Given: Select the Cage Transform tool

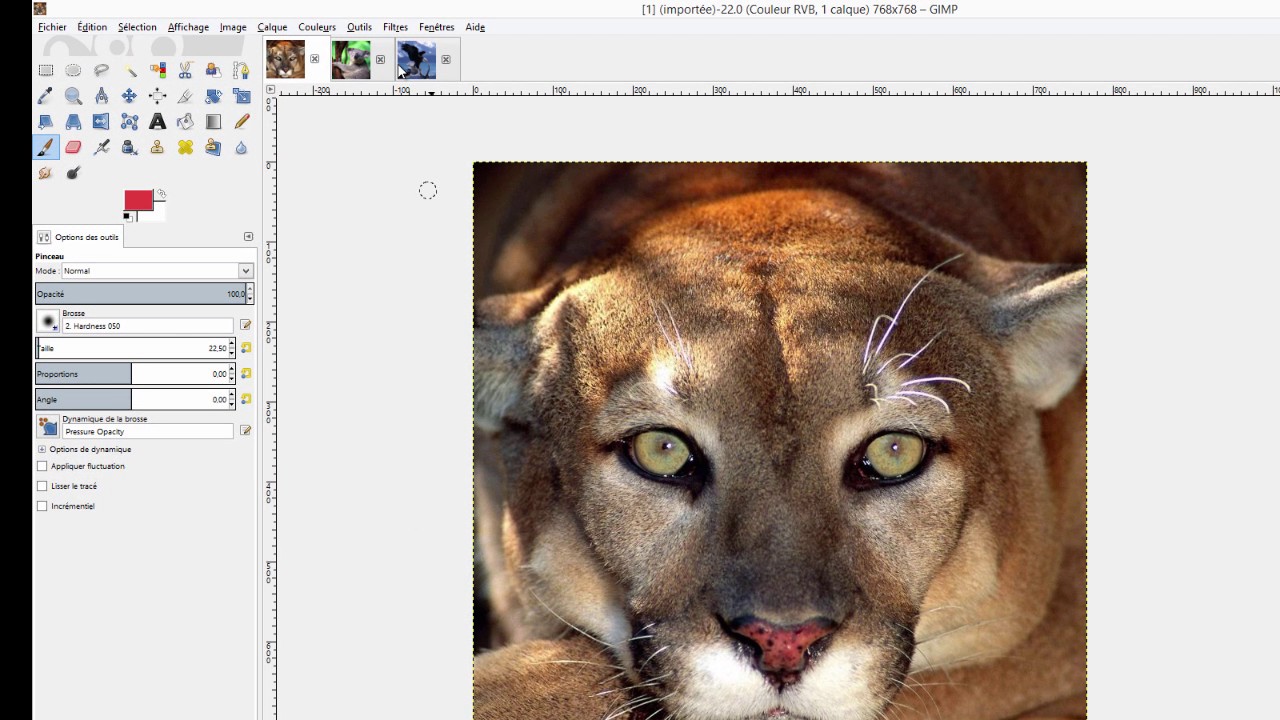Looking at the screenshot, I should pyautogui.click(x=129, y=122).
